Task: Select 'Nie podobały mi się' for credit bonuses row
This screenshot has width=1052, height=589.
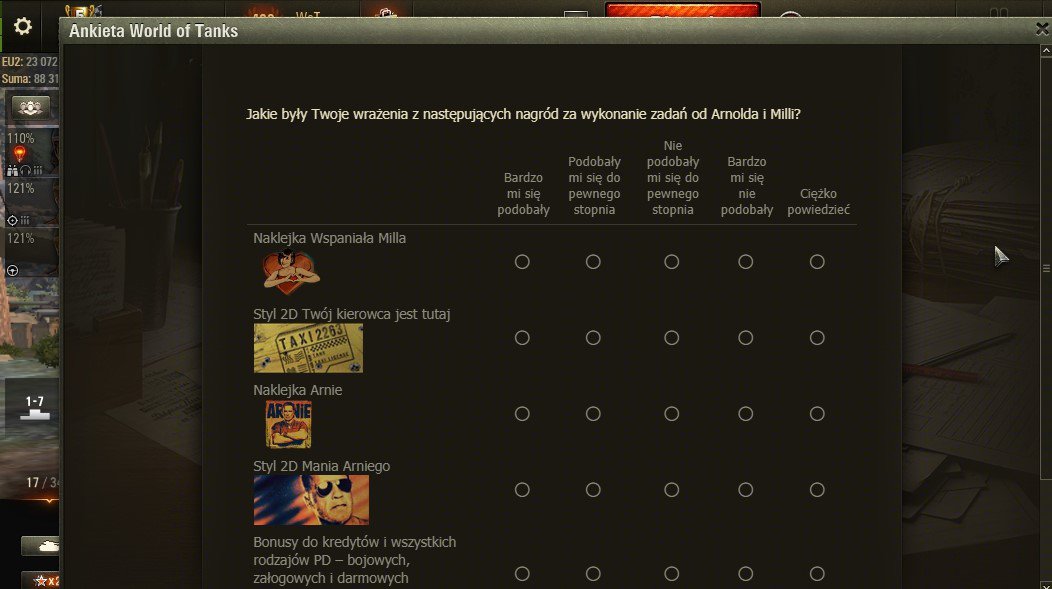Action: coord(672,574)
